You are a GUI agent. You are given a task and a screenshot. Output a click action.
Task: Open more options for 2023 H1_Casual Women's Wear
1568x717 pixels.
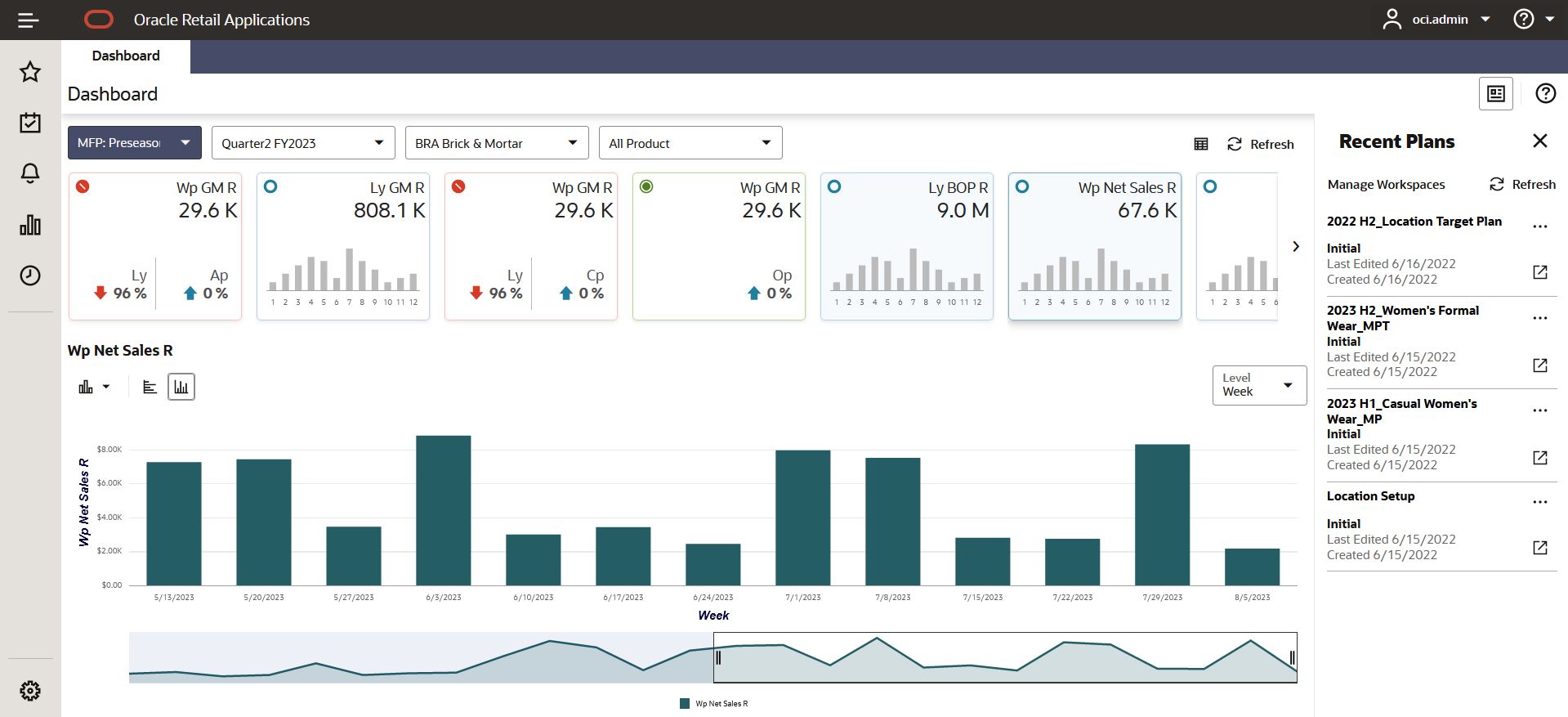coord(1540,410)
